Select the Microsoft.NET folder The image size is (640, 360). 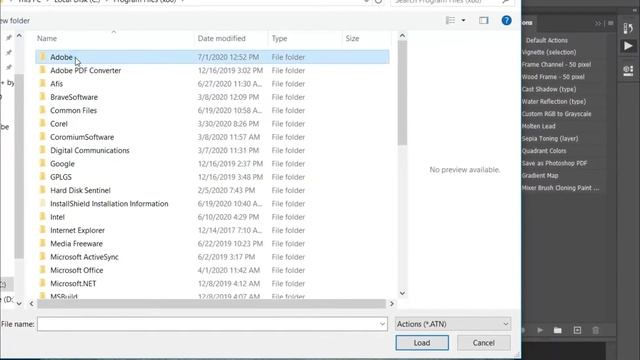73,284
